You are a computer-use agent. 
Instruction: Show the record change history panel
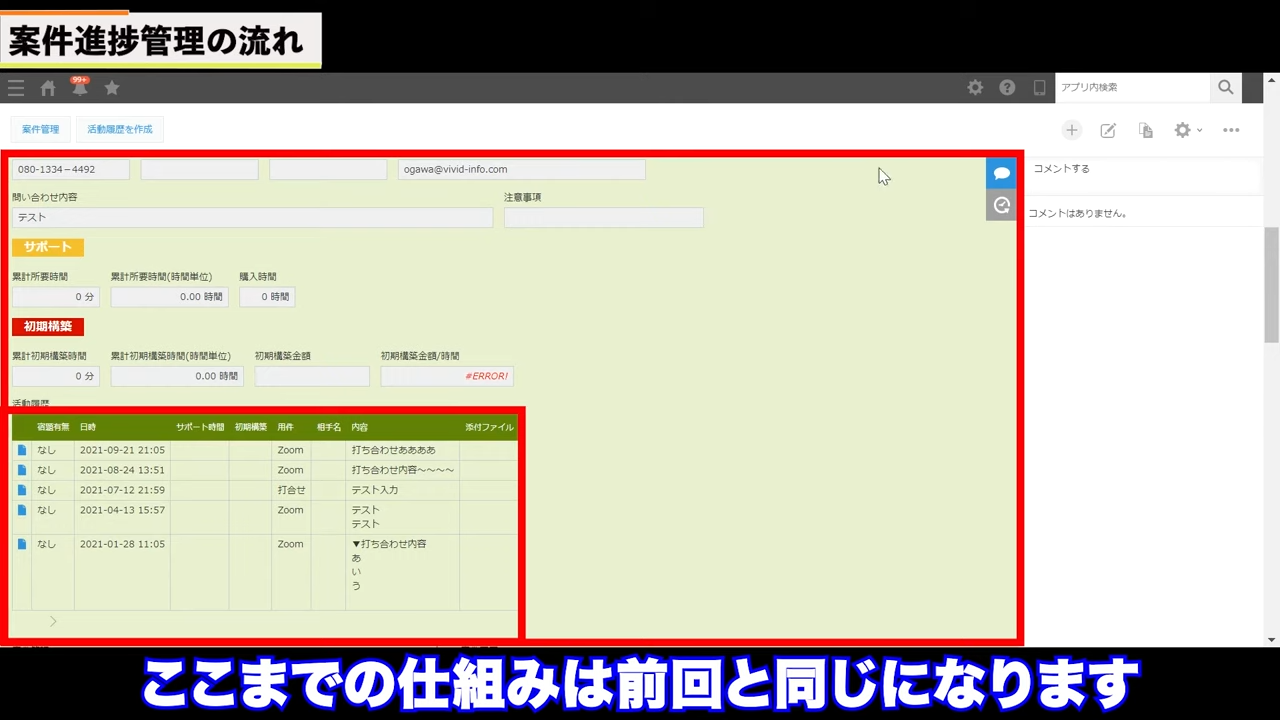coord(1001,205)
